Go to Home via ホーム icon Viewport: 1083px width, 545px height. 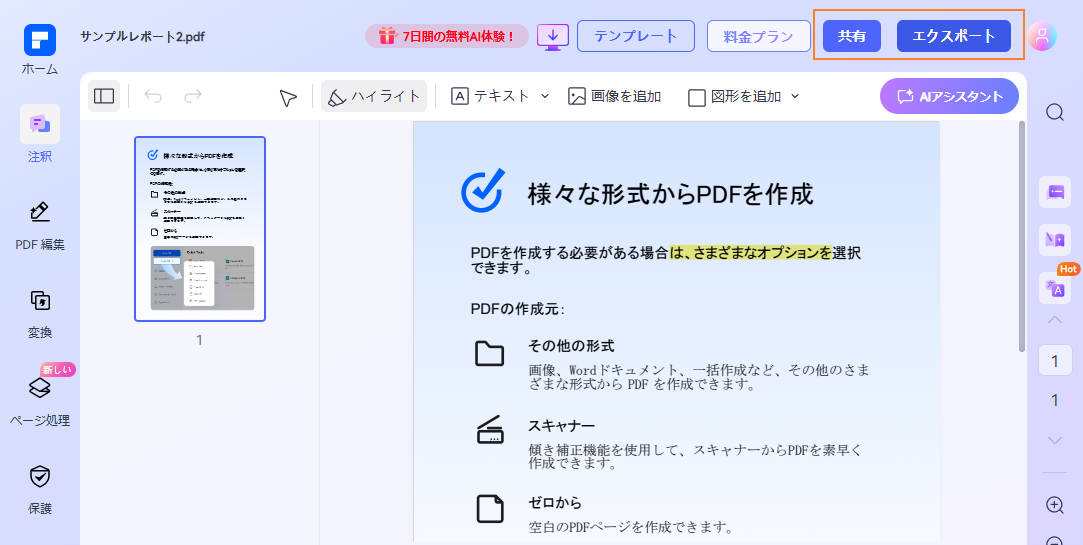[39, 48]
